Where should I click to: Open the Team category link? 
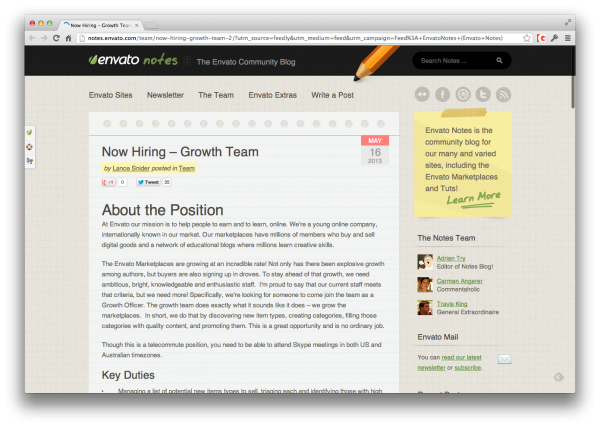click(x=186, y=168)
